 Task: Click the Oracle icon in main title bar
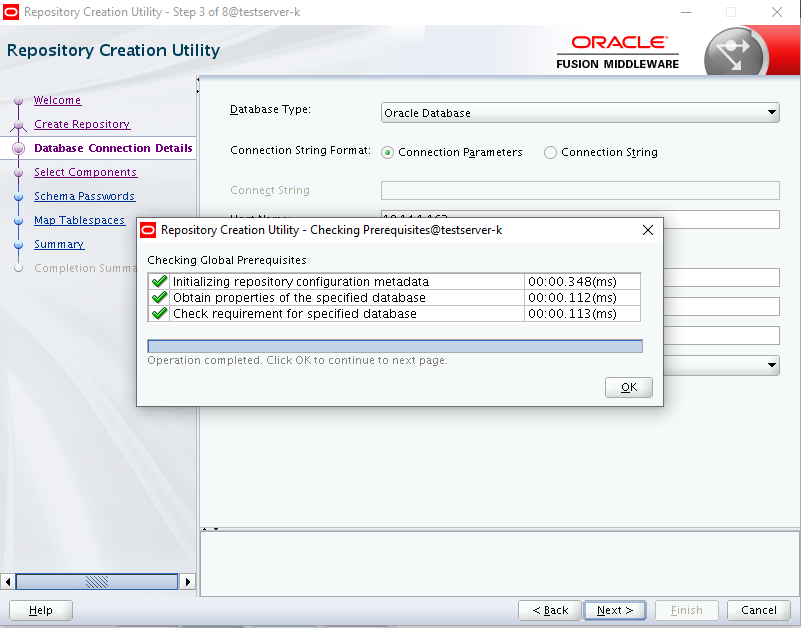click(x=11, y=12)
